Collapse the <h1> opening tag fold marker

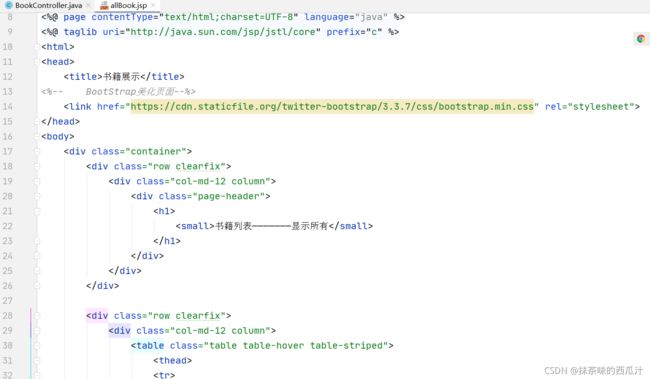click(x=37, y=211)
